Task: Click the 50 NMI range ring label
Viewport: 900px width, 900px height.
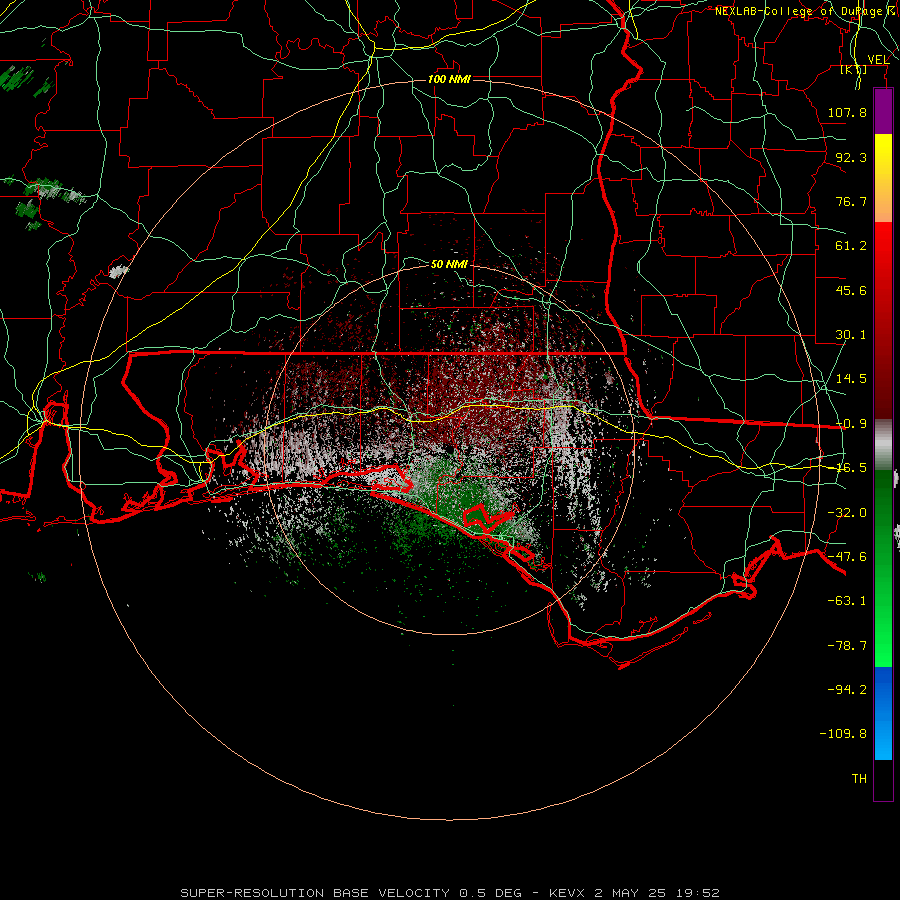Action: pos(449,264)
